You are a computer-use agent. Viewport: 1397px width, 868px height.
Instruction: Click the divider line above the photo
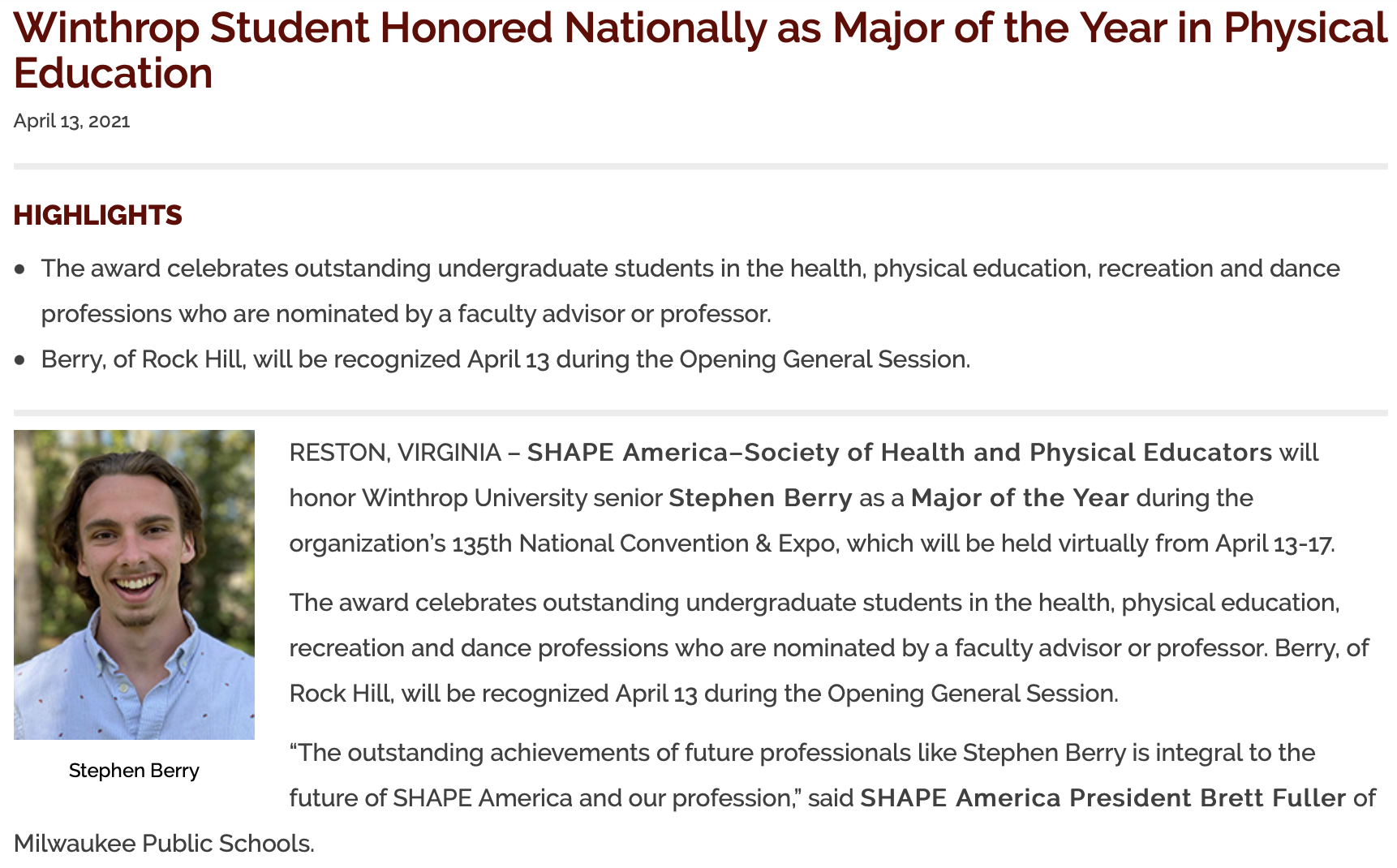(x=699, y=413)
